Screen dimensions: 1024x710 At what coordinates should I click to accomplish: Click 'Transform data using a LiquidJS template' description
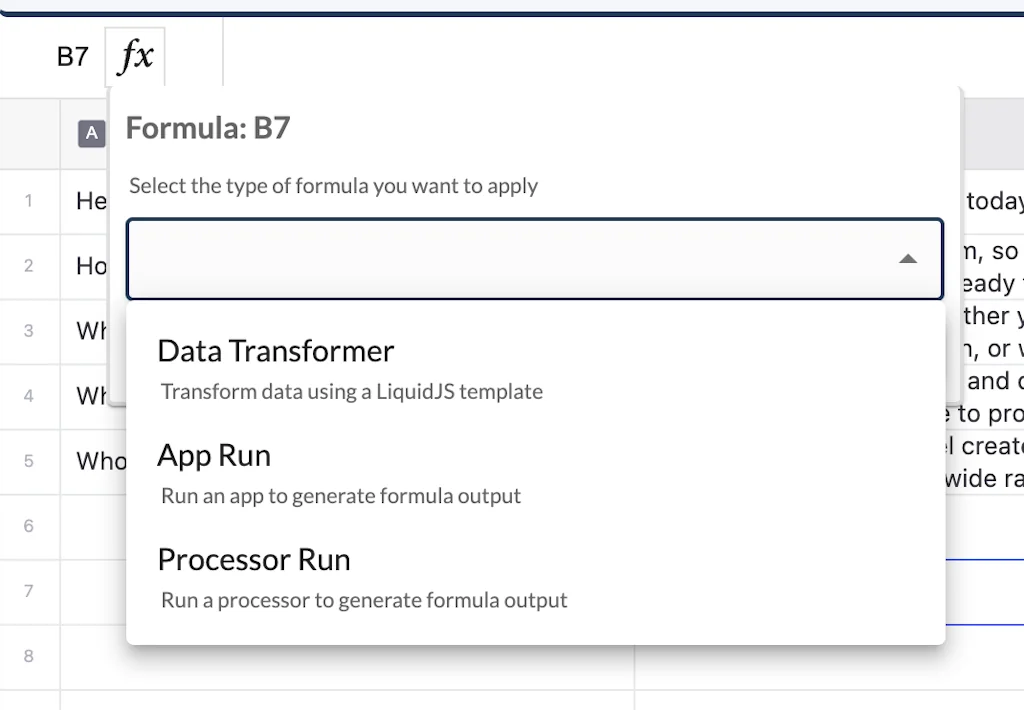(x=352, y=392)
